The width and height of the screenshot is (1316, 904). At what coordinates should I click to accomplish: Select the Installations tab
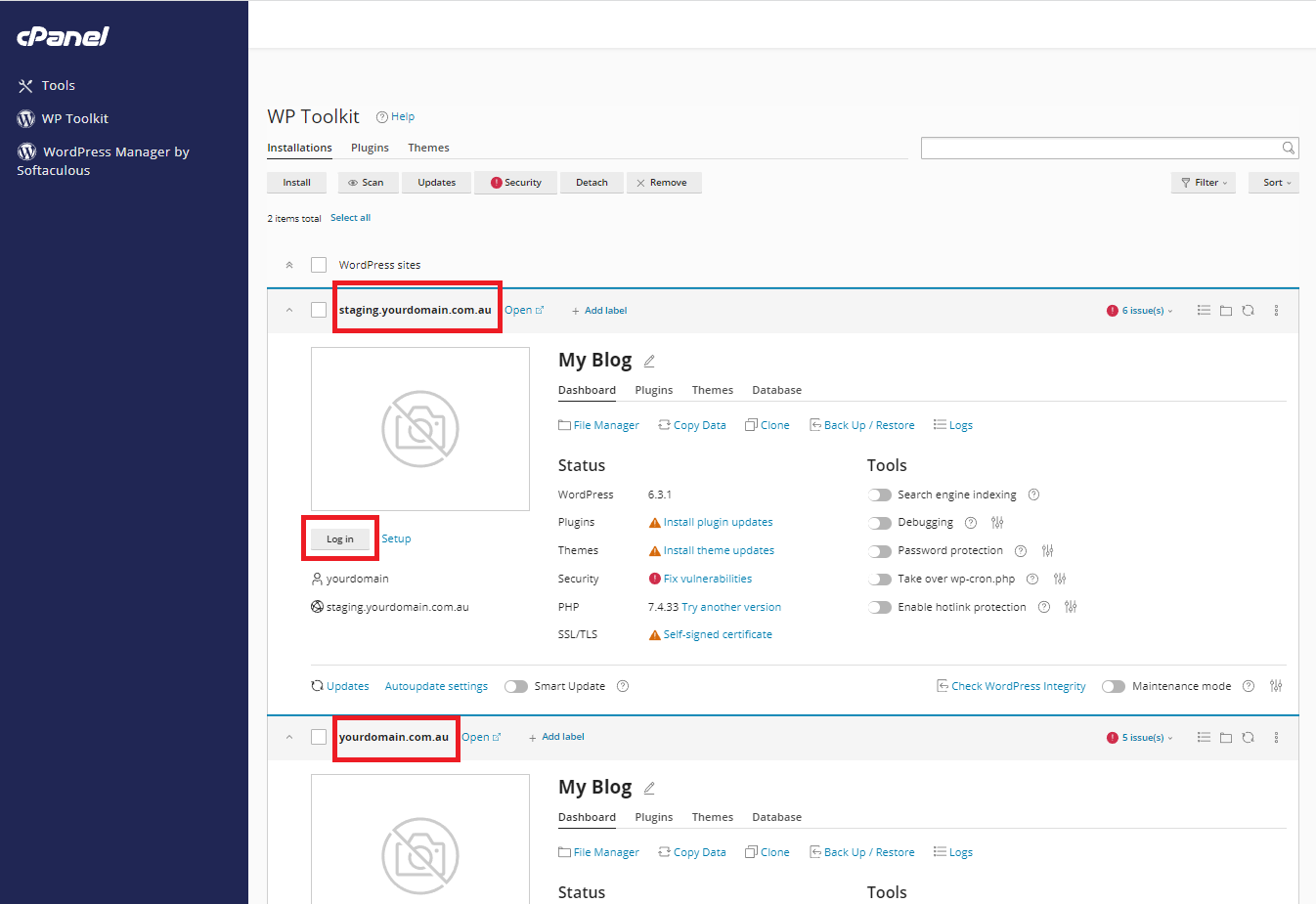tap(299, 148)
